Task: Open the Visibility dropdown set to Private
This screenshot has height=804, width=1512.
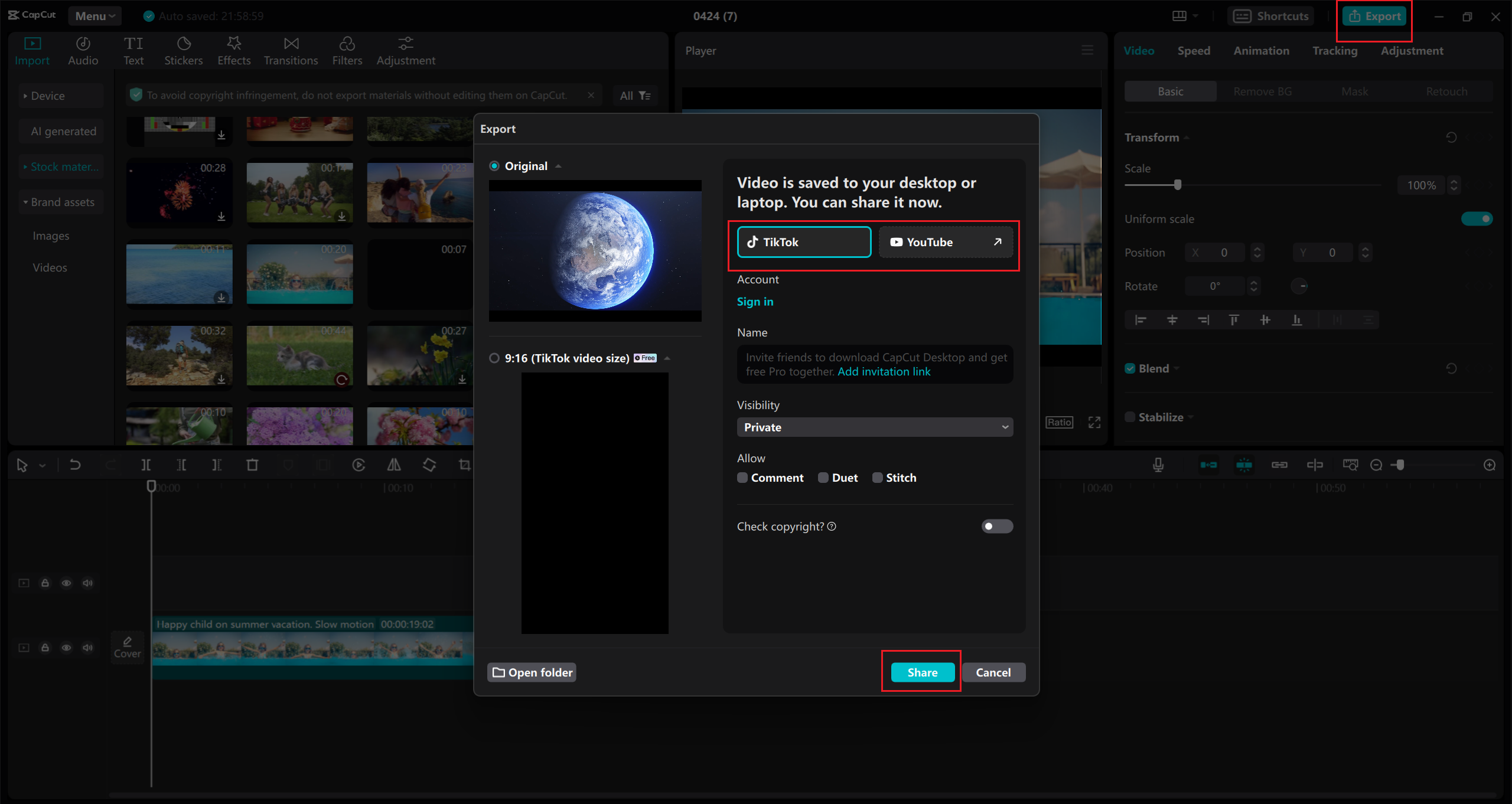Action: (874, 427)
